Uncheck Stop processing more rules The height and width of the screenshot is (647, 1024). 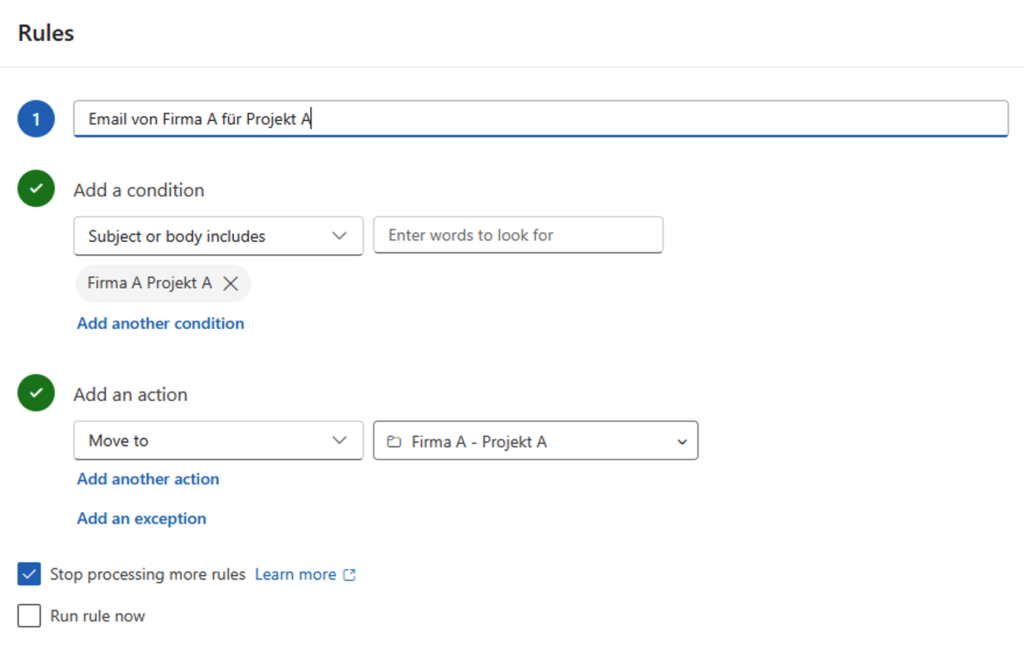[x=29, y=575]
